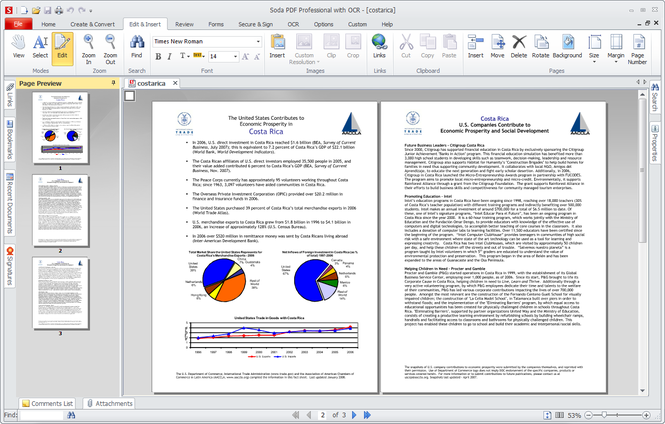665x424 pixels.
Task: Open the Custom ribbon tab
Action: tap(358, 24)
